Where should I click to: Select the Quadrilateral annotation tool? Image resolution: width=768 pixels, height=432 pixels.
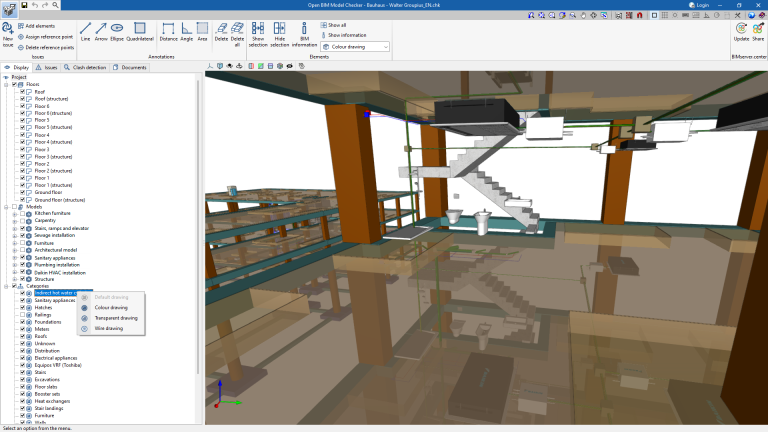click(x=140, y=32)
